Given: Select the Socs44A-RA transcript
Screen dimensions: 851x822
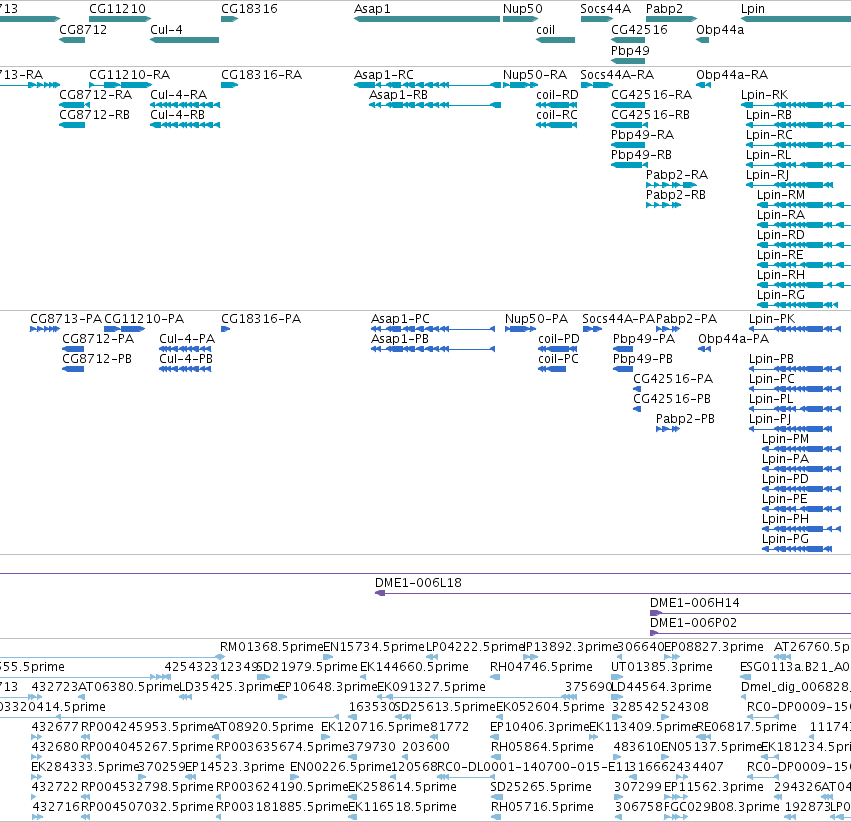Looking at the screenshot, I should [x=597, y=85].
